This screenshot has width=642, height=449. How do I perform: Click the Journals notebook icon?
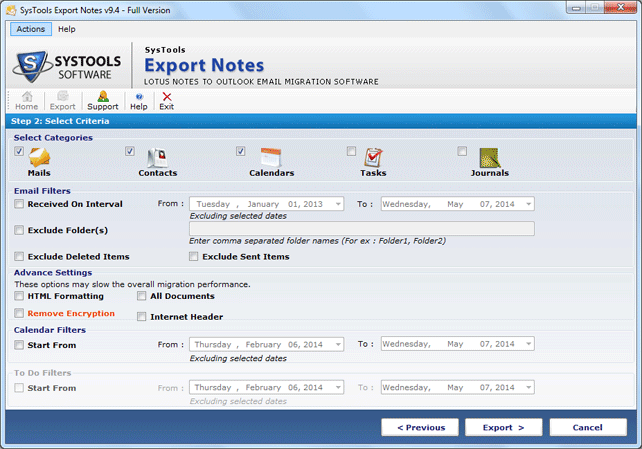point(490,158)
